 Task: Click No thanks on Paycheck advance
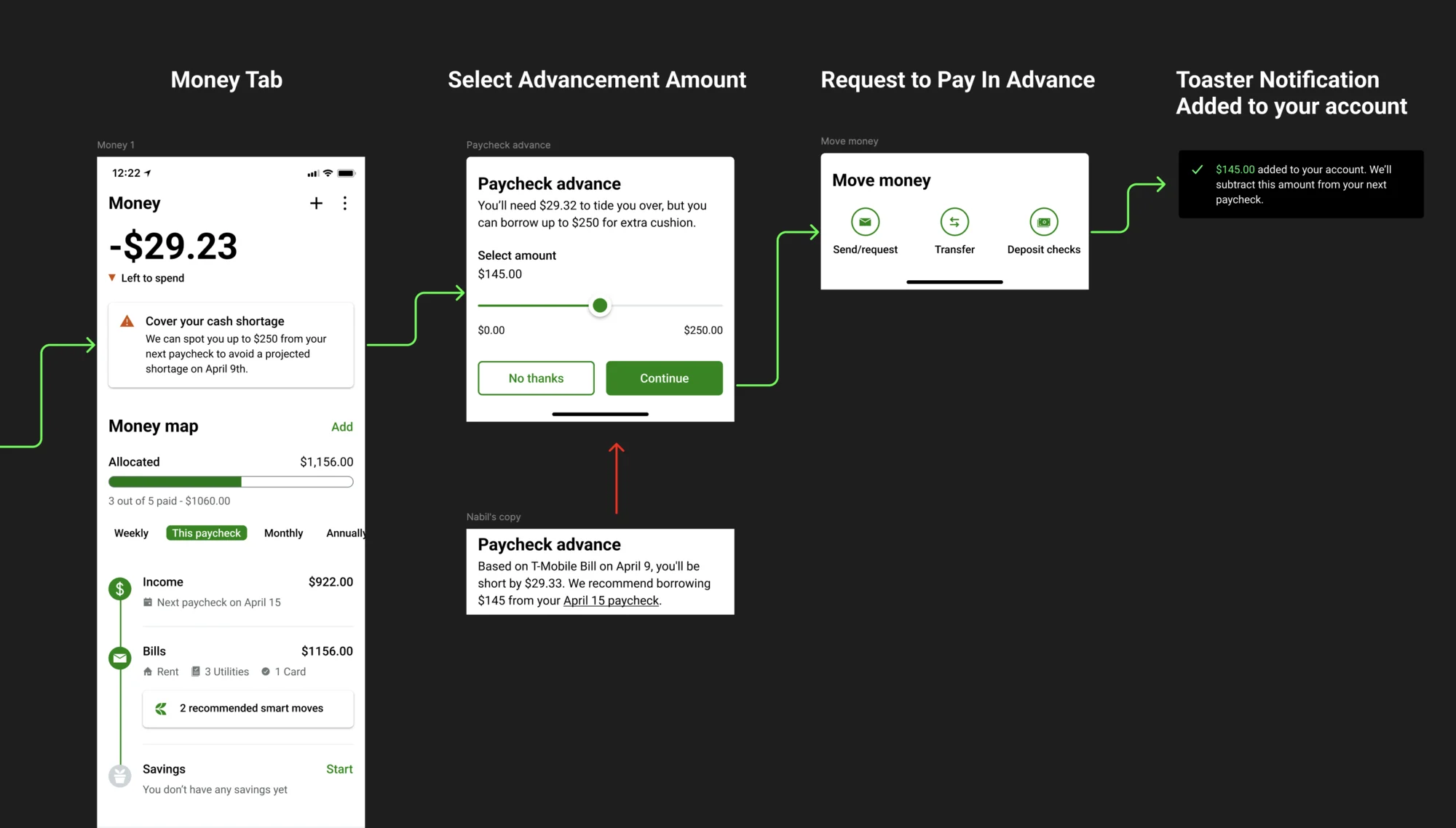coord(536,378)
